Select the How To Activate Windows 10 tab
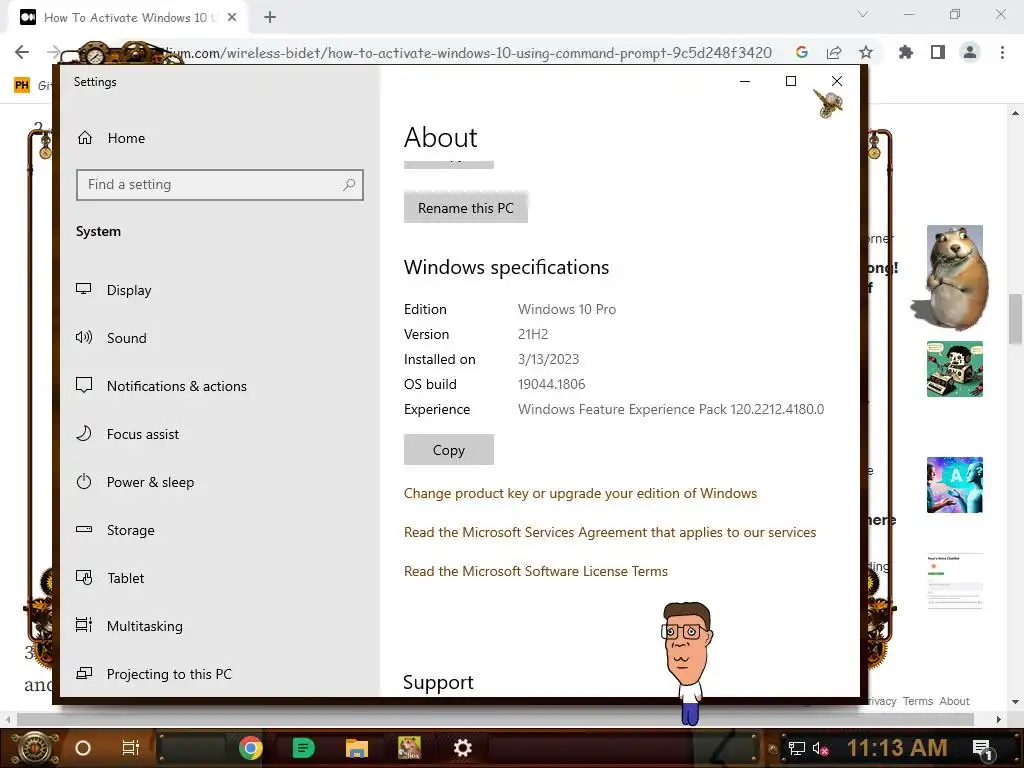The width and height of the screenshot is (1024, 768). [128, 18]
